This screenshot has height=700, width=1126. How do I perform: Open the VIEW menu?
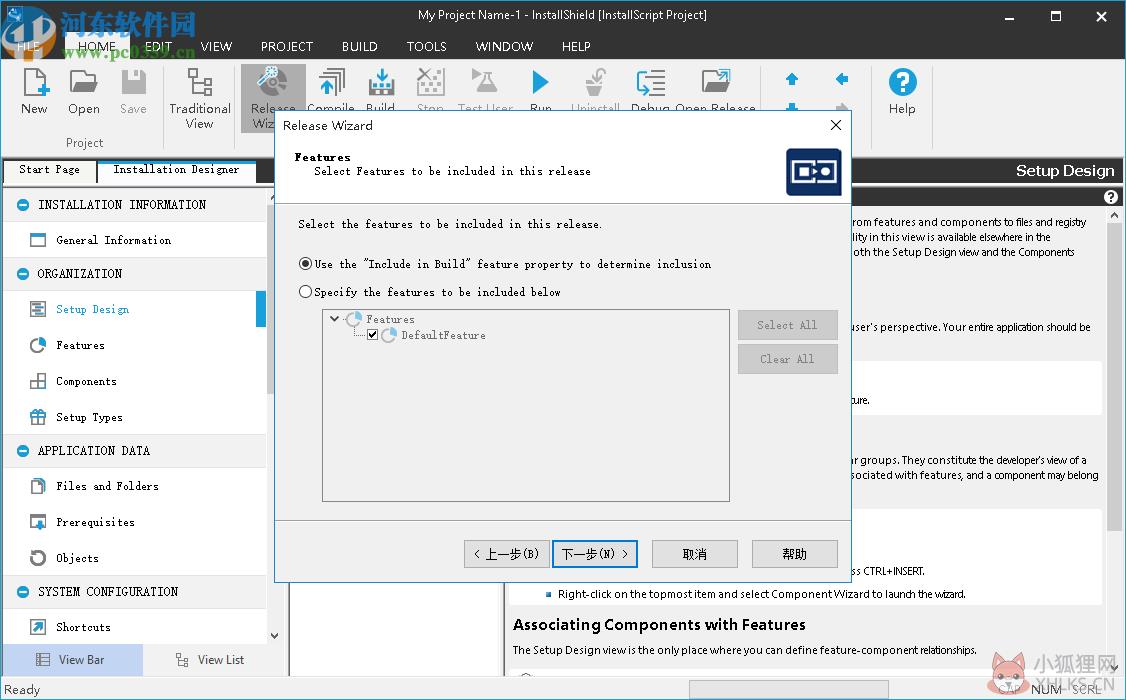point(216,47)
